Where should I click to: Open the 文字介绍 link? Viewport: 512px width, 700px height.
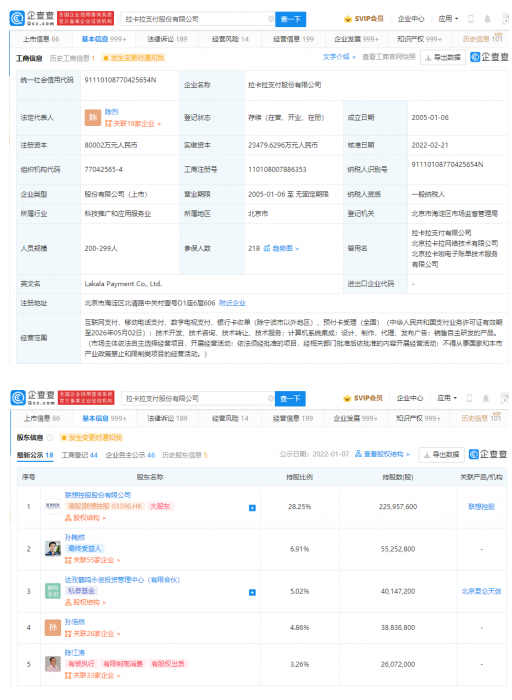coord(339,57)
